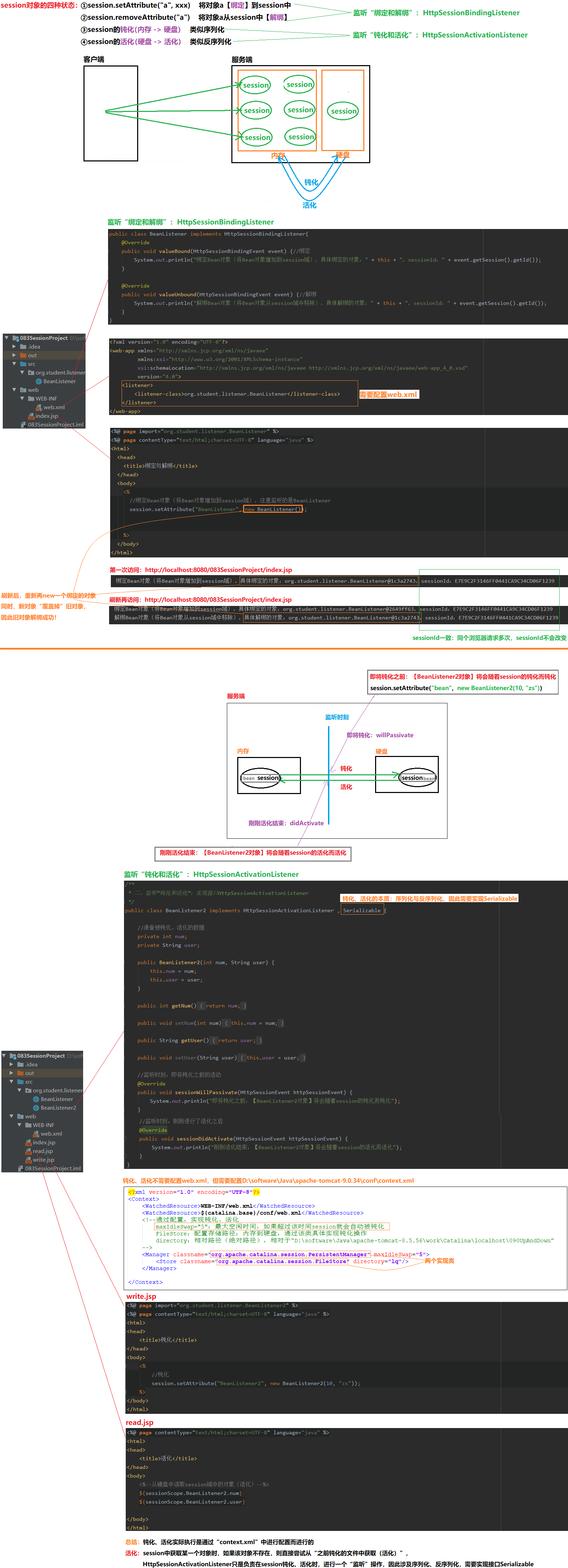Click the orange out folder icon in first project tree

pos(23,355)
